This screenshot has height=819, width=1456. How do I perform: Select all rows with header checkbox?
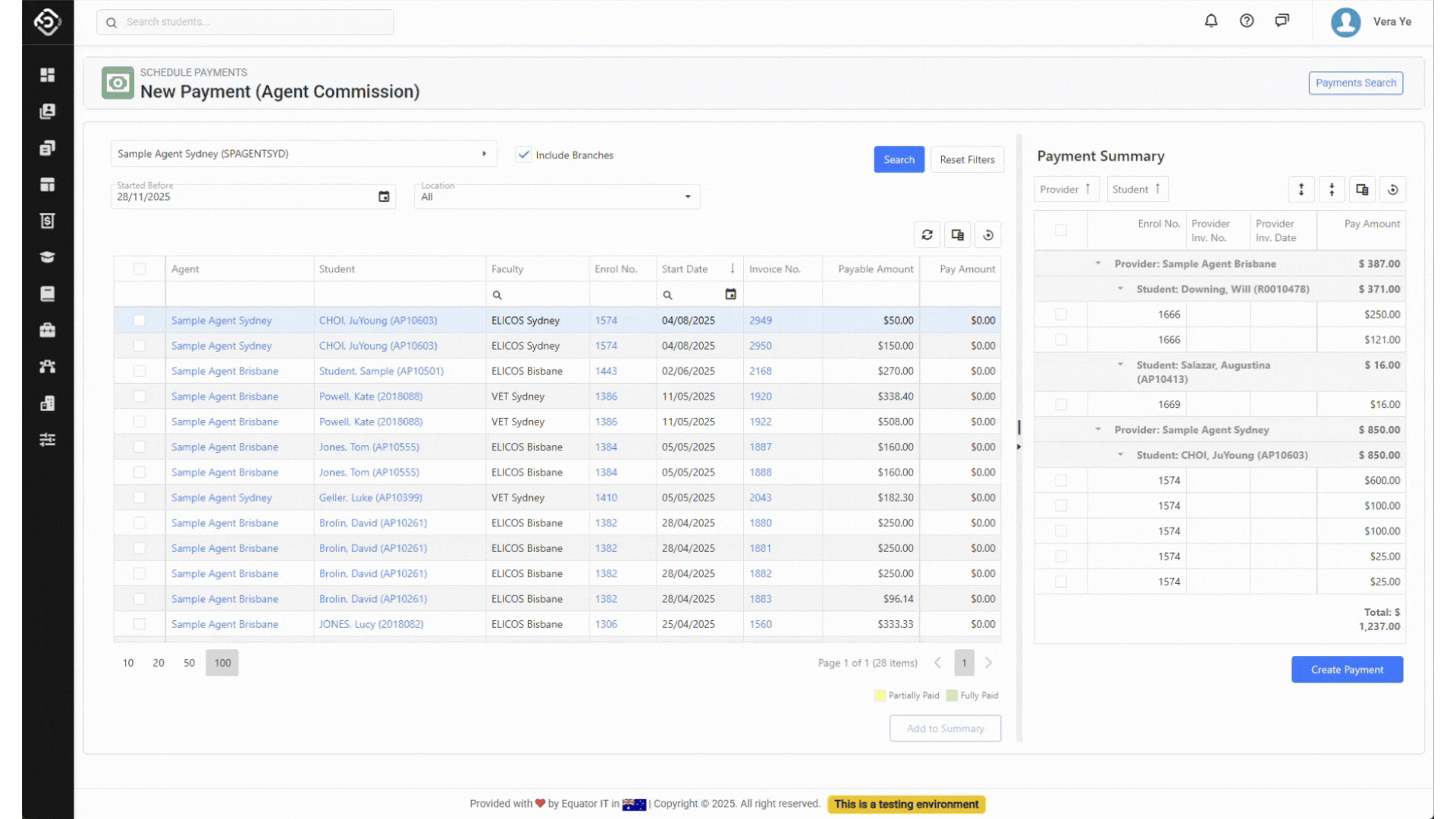(x=140, y=269)
